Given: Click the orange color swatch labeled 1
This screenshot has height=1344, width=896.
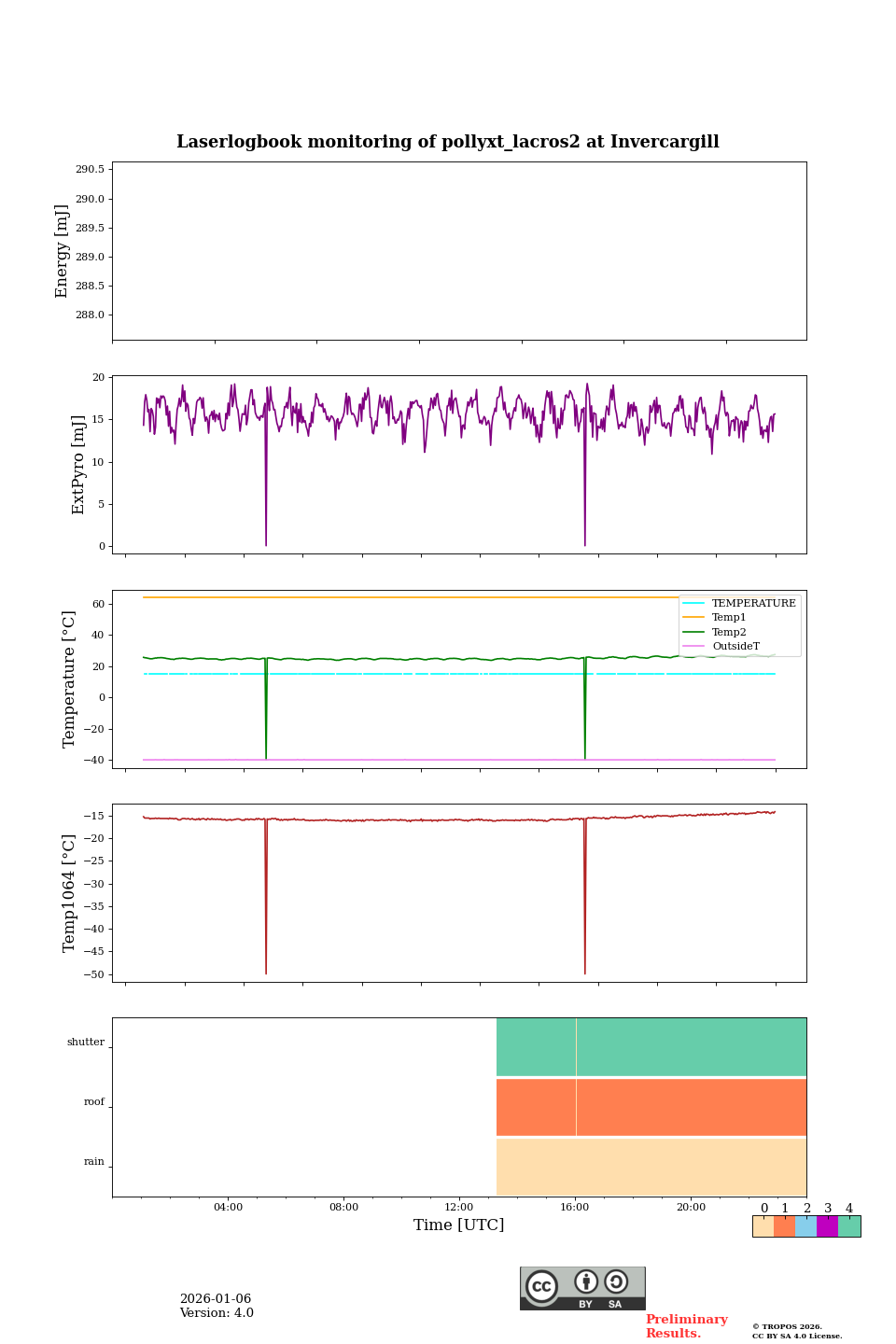Looking at the screenshot, I should coord(784,1226).
